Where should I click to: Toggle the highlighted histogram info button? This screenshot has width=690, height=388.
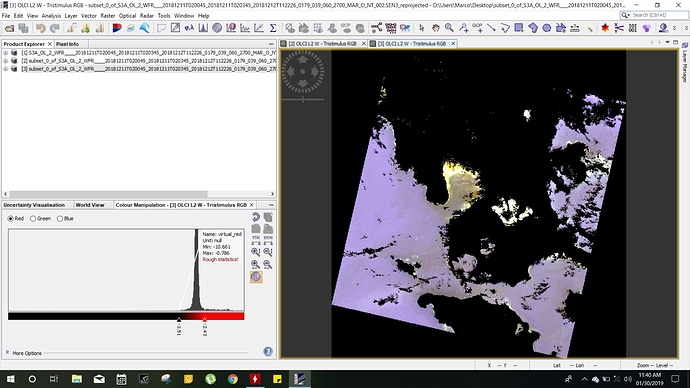pyautogui.click(x=256, y=277)
